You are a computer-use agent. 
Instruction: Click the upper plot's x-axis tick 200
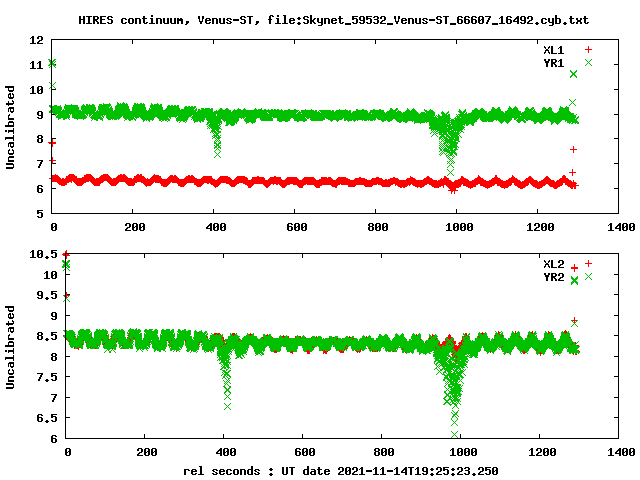coord(135,227)
